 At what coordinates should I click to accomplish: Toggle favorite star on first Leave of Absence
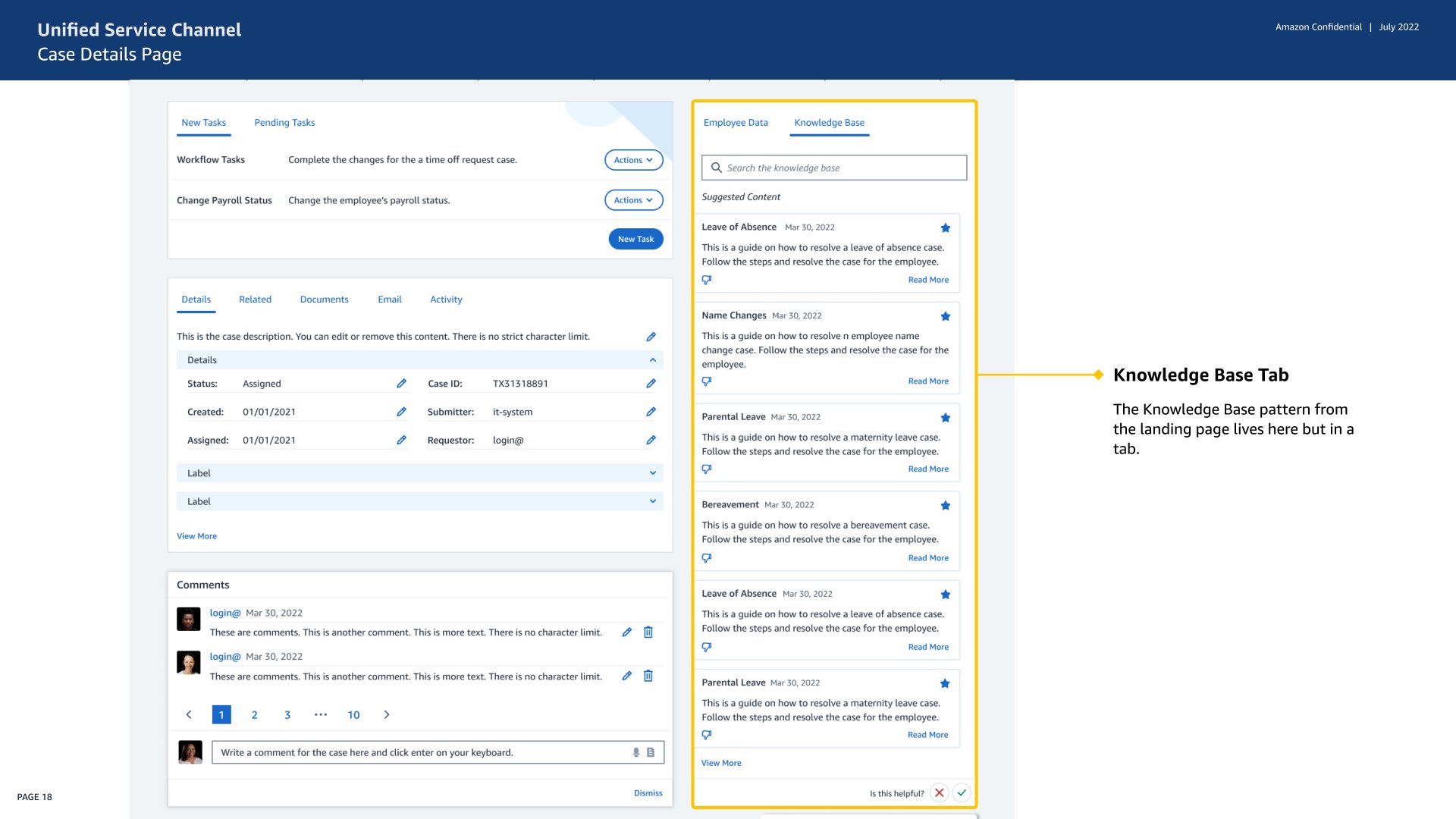945,228
